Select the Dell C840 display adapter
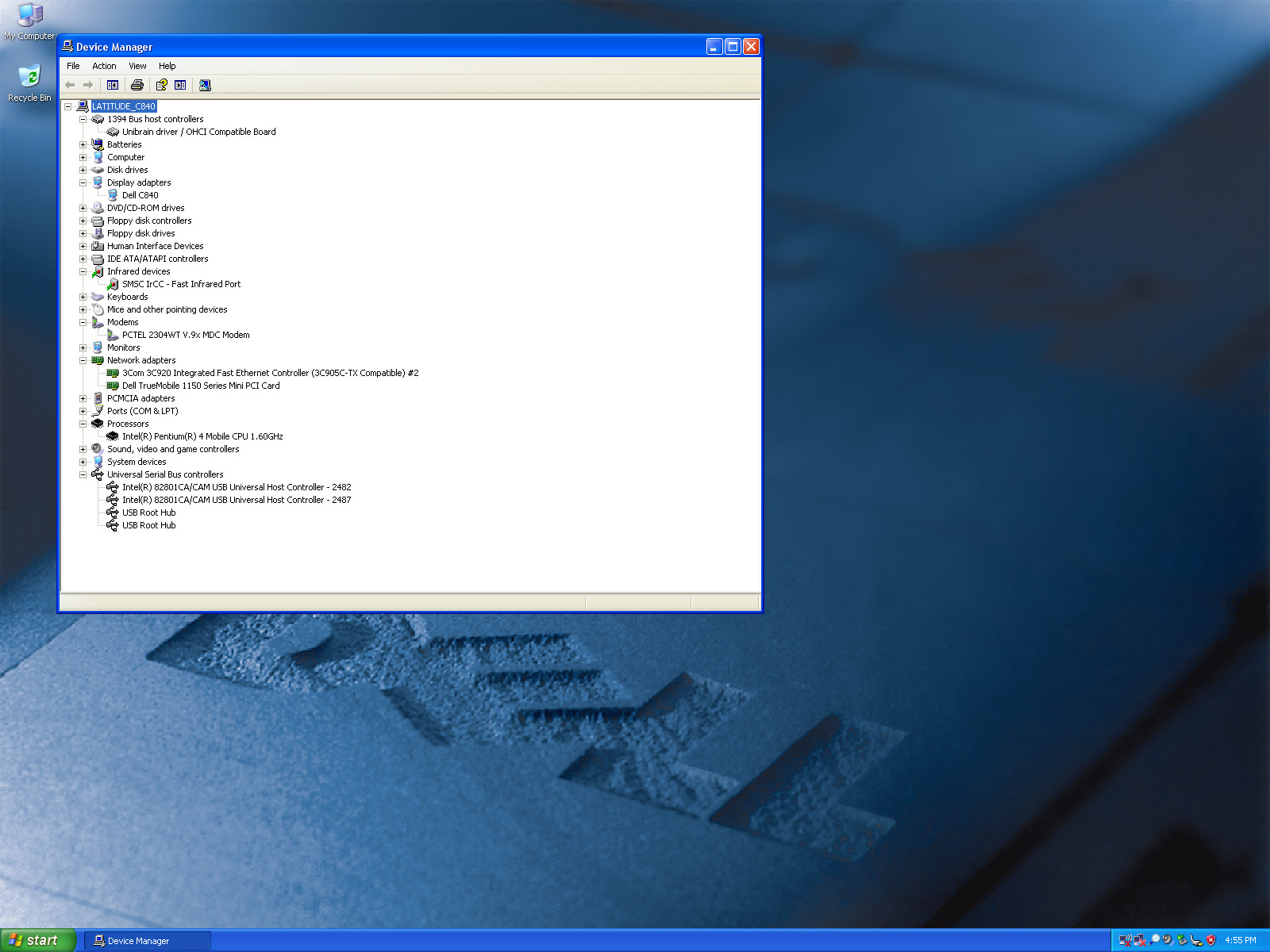This screenshot has height=952, width=1270. click(x=140, y=195)
